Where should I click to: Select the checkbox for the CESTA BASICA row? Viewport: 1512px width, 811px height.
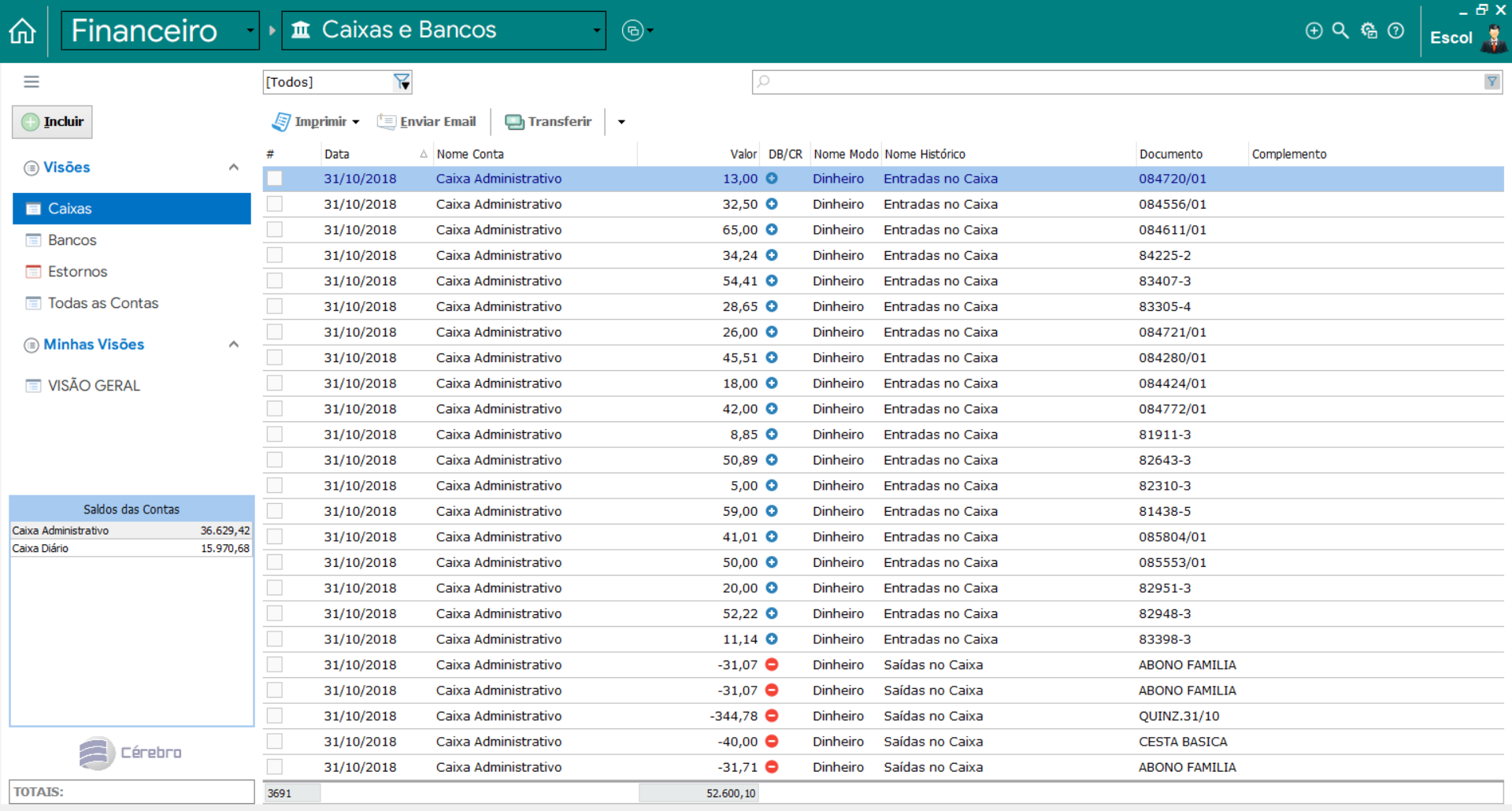(275, 742)
